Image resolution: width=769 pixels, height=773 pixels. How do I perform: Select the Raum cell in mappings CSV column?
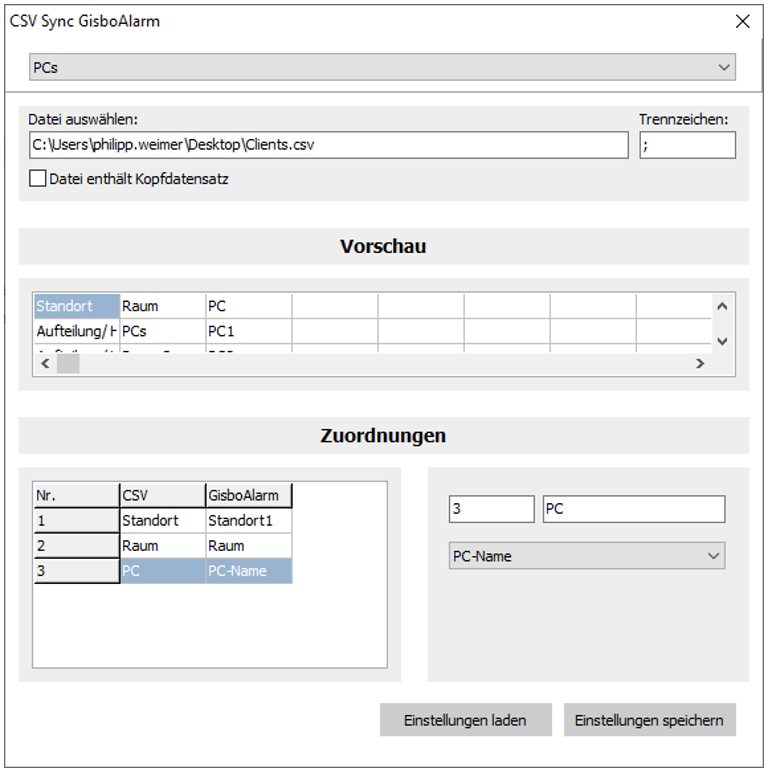pos(163,546)
